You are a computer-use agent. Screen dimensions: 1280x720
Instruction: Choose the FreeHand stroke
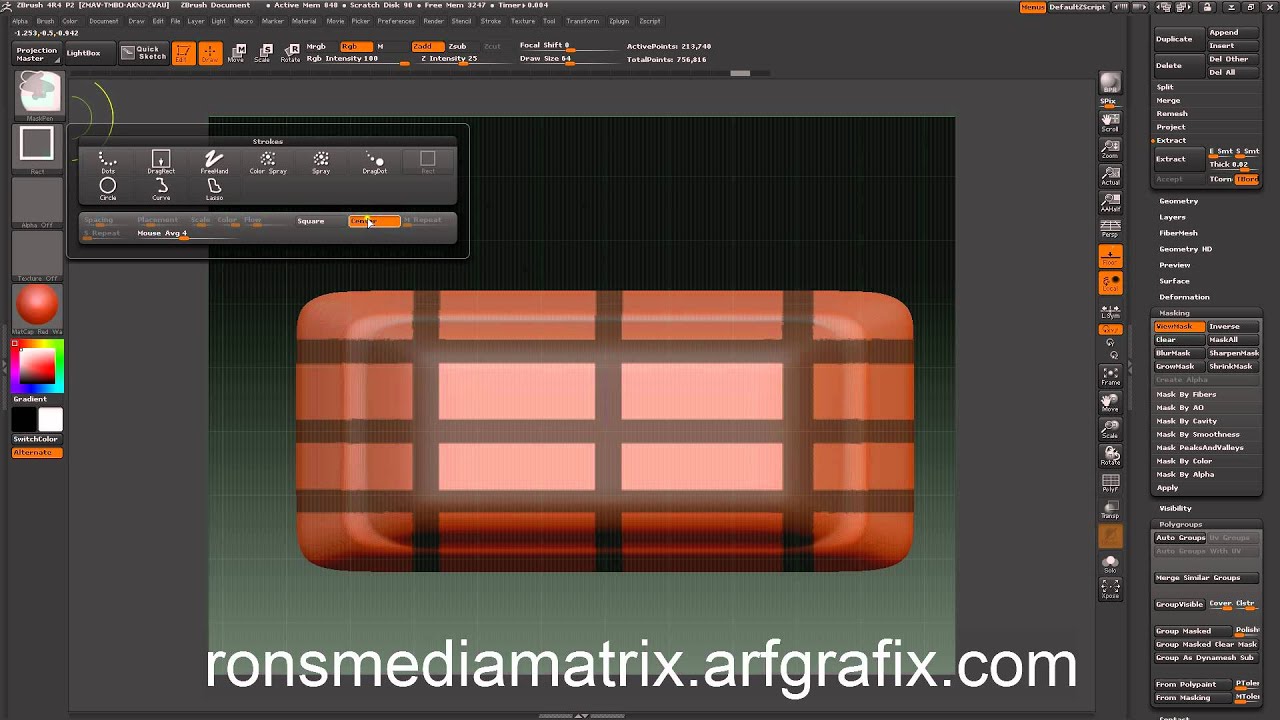click(x=214, y=162)
